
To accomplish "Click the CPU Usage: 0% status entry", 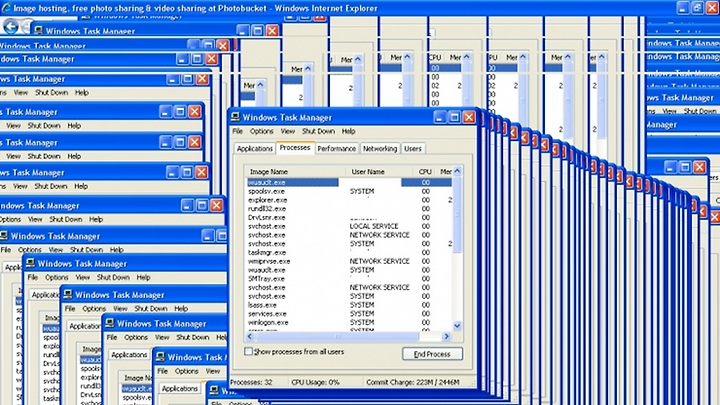I will coord(315,382).
